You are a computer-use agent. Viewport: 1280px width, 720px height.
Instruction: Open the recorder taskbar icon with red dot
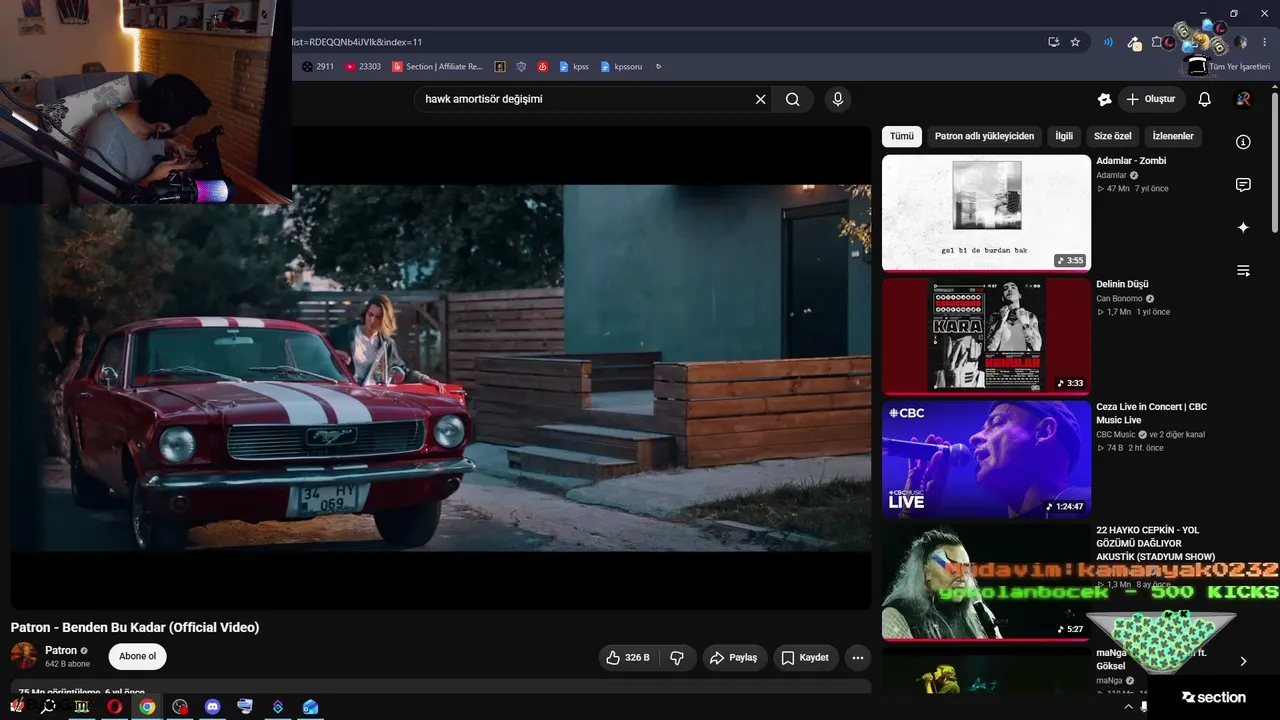(x=180, y=707)
